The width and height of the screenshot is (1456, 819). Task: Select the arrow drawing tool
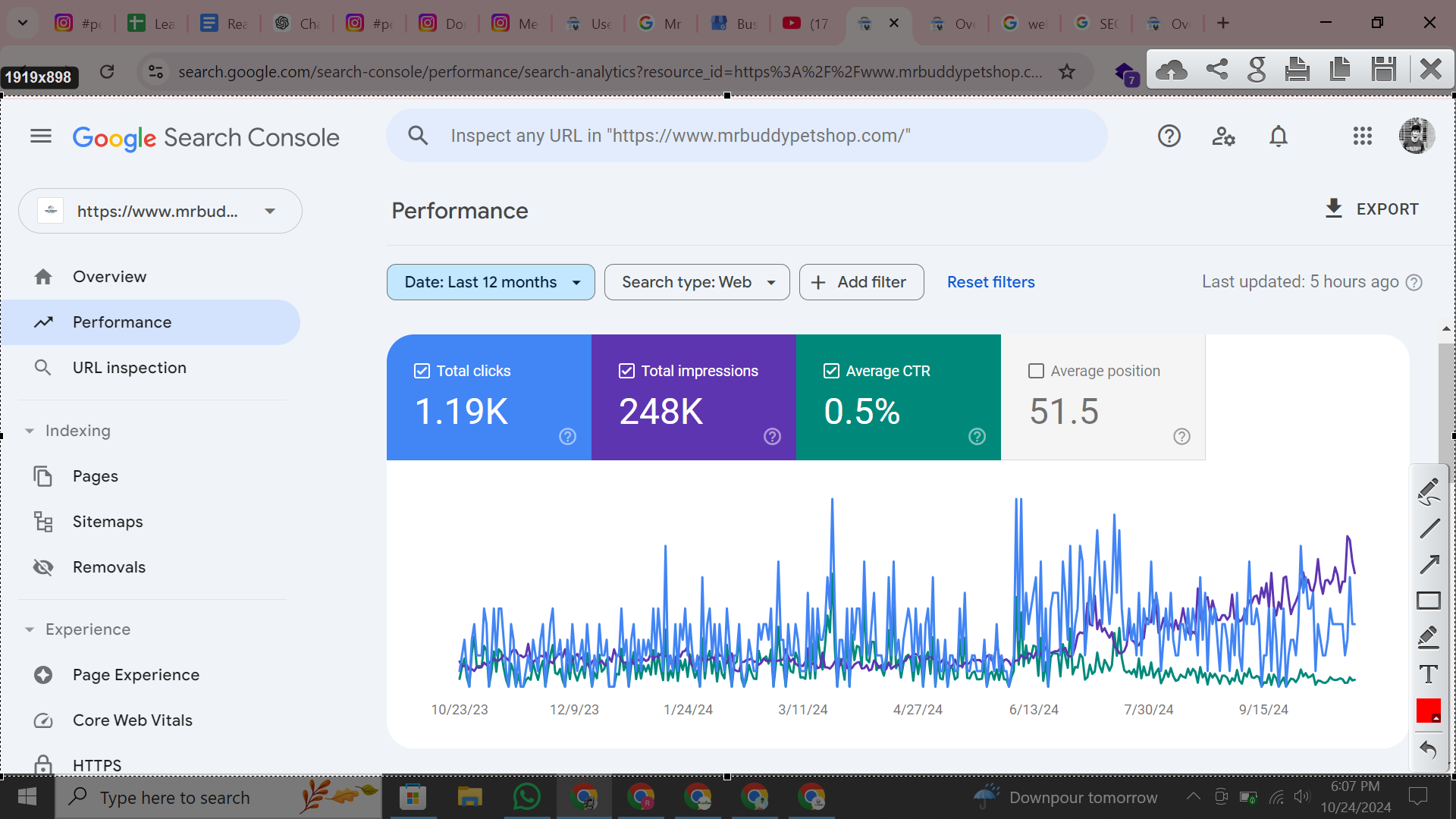[1429, 564]
